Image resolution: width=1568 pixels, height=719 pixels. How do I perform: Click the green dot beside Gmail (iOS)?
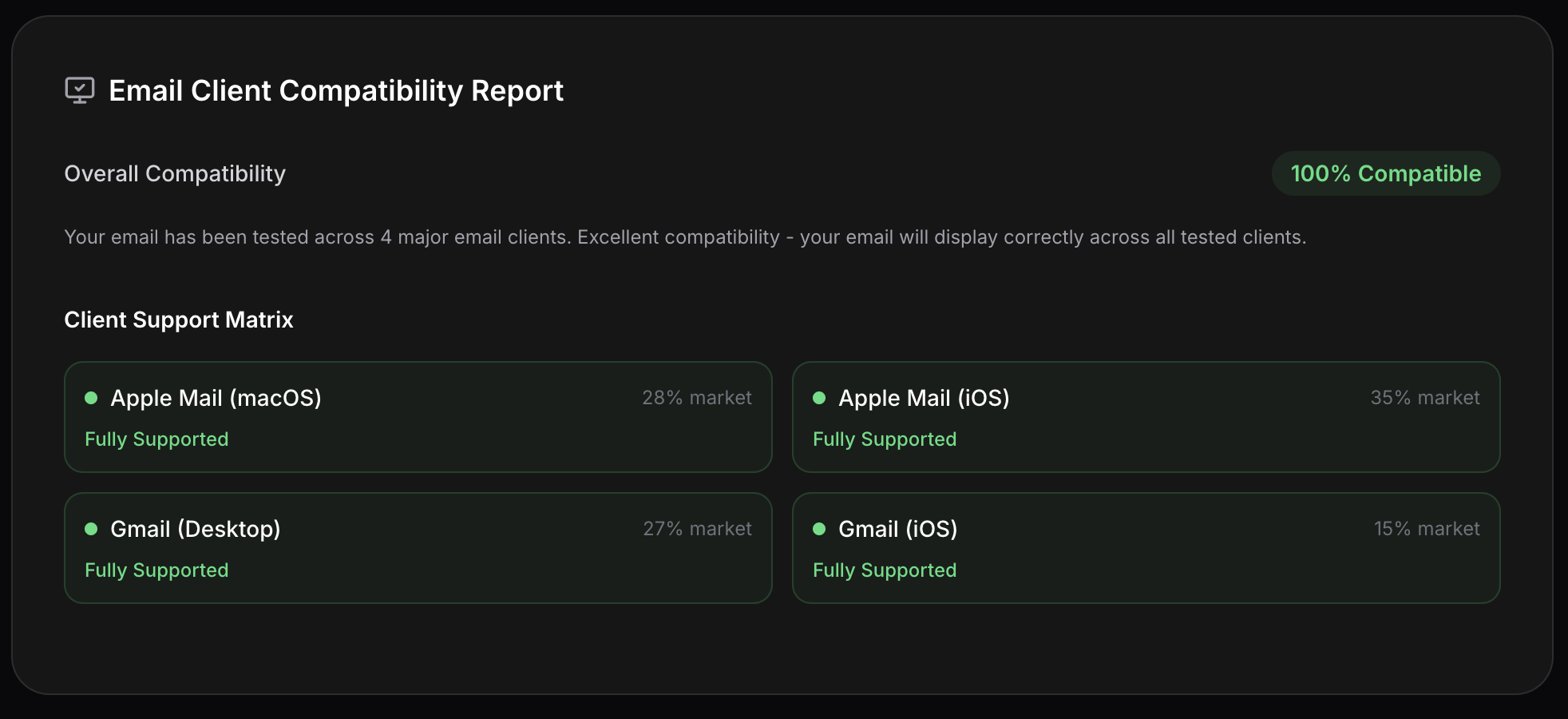click(819, 529)
